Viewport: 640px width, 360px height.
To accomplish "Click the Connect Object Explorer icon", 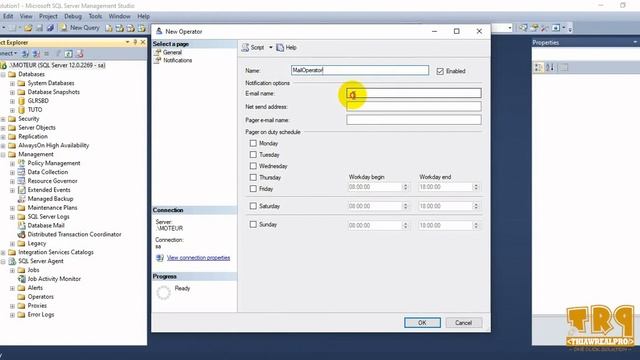I will pyautogui.click(x=25, y=53).
